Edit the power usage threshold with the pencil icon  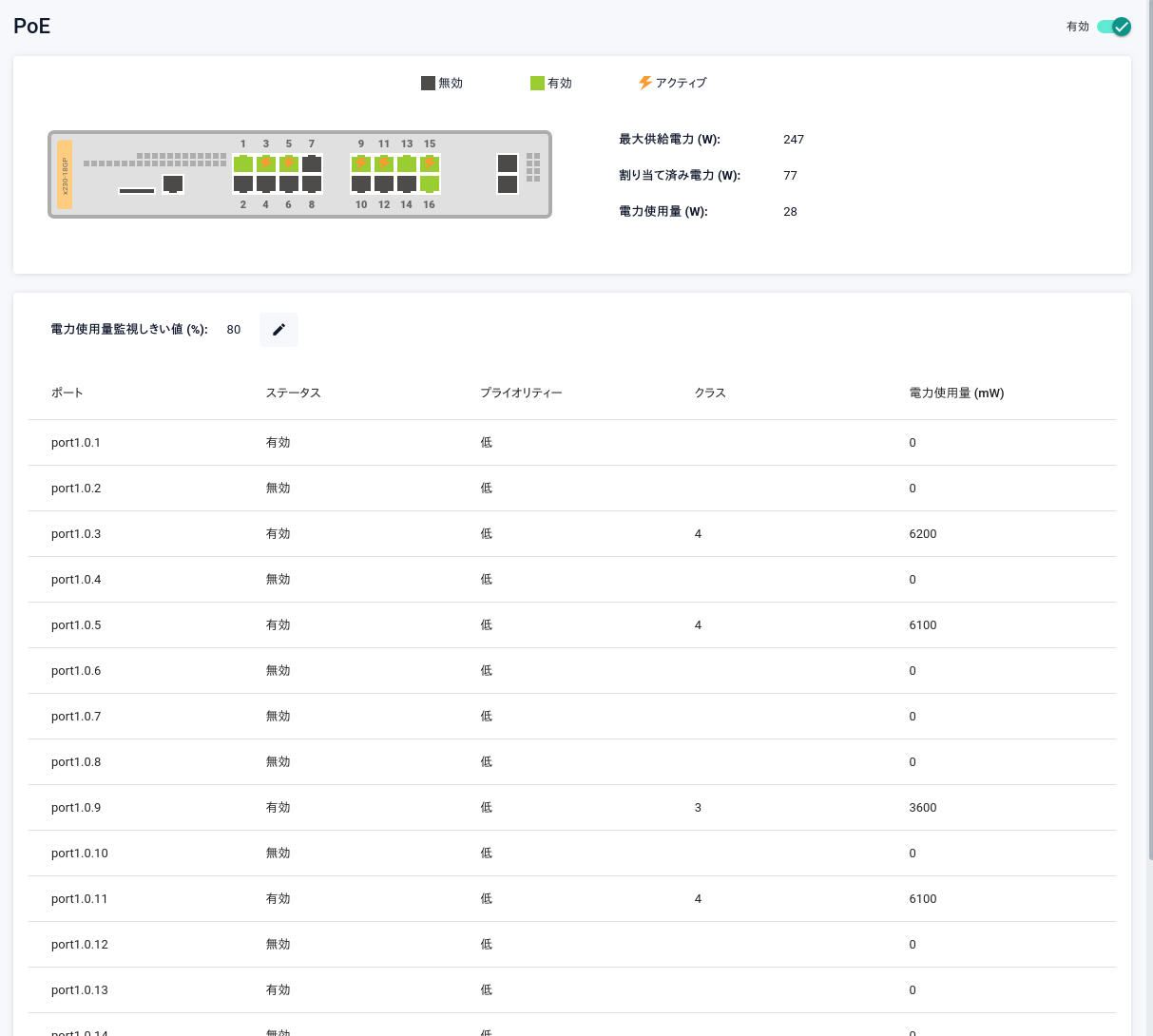coord(279,330)
